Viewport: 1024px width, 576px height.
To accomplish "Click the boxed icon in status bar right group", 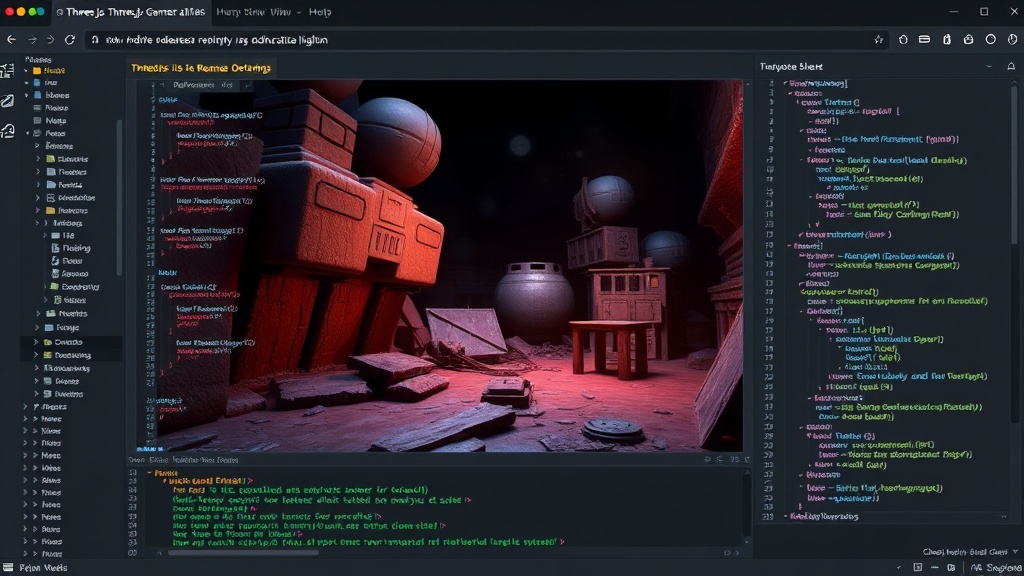I will 918,568.
